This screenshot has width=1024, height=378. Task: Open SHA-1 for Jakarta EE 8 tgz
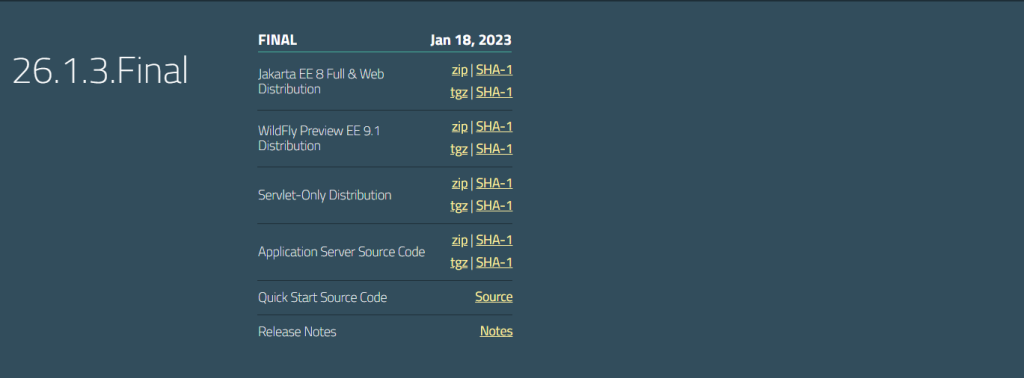click(494, 92)
